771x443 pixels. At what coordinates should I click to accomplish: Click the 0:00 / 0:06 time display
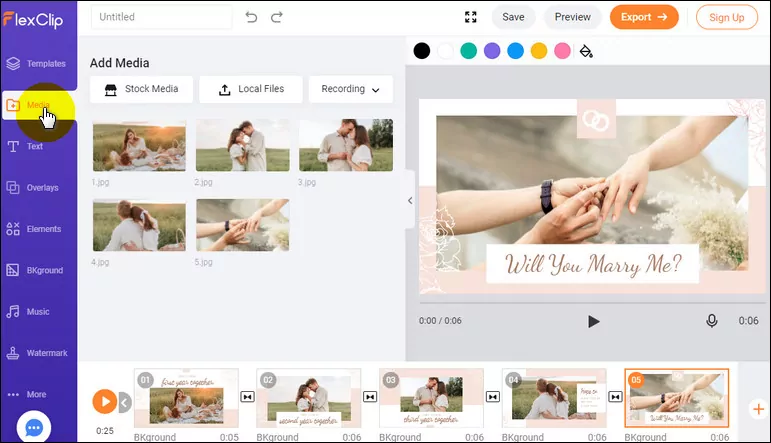click(440, 321)
